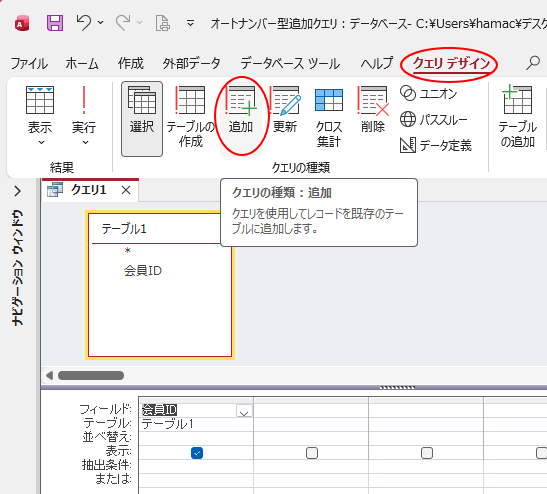The width and height of the screenshot is (547, 494).
Task: Click the horizontal scrollbar thumb
Action: (91, 375)
